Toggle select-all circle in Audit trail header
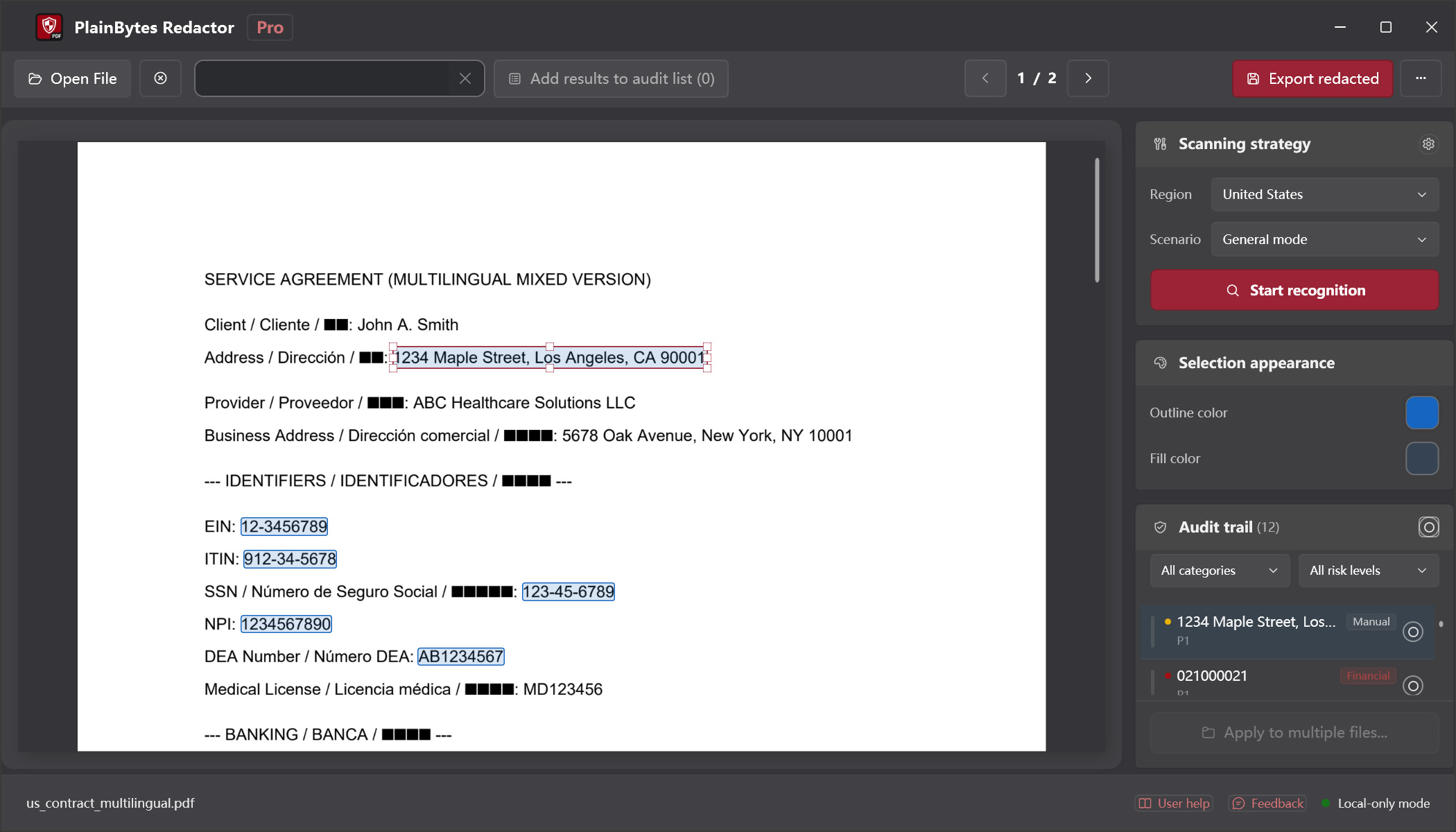 [x=1428, y=528]
